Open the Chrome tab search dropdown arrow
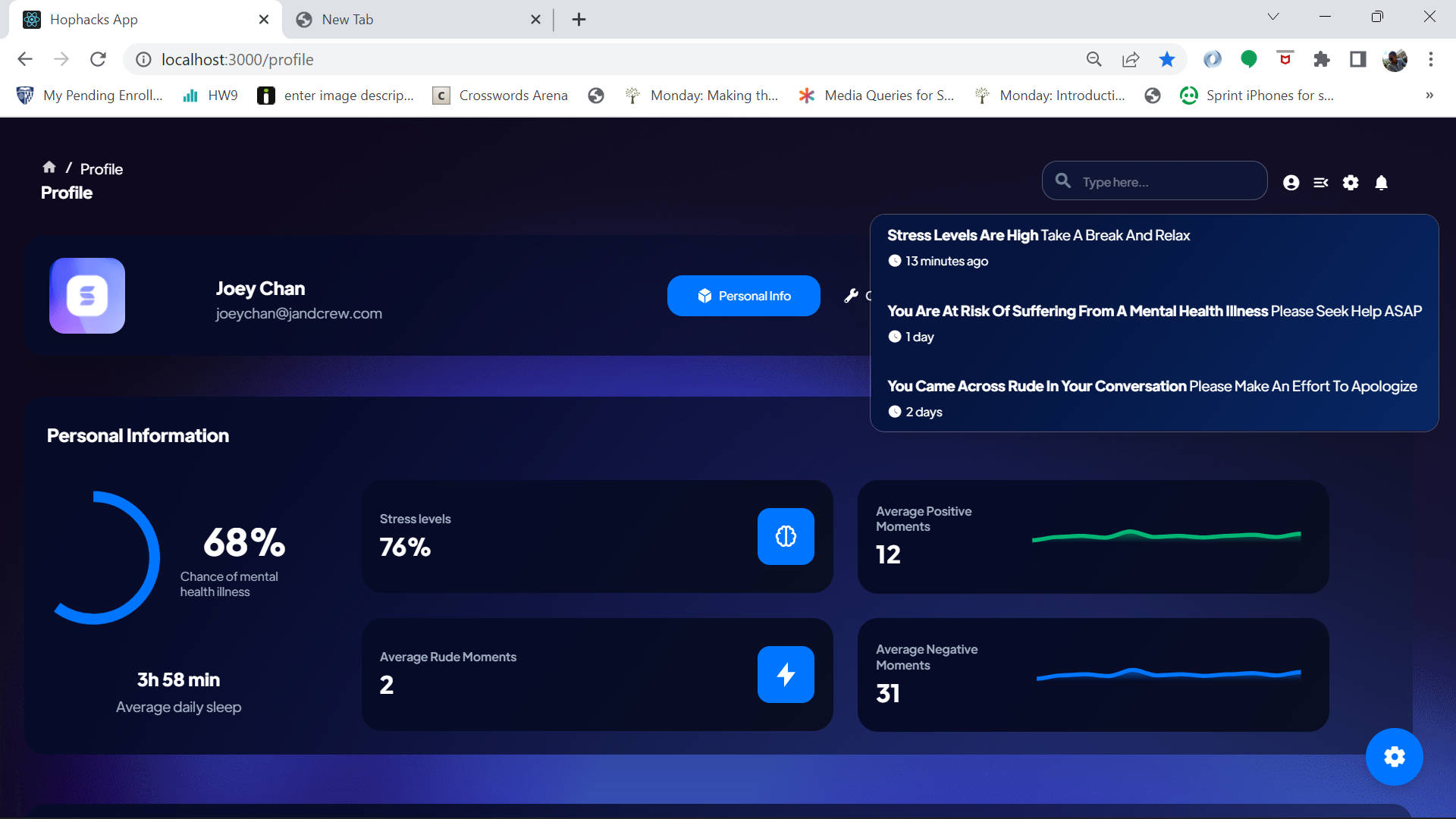Screen dimensions: 1456x819 tap(1272, 17)
